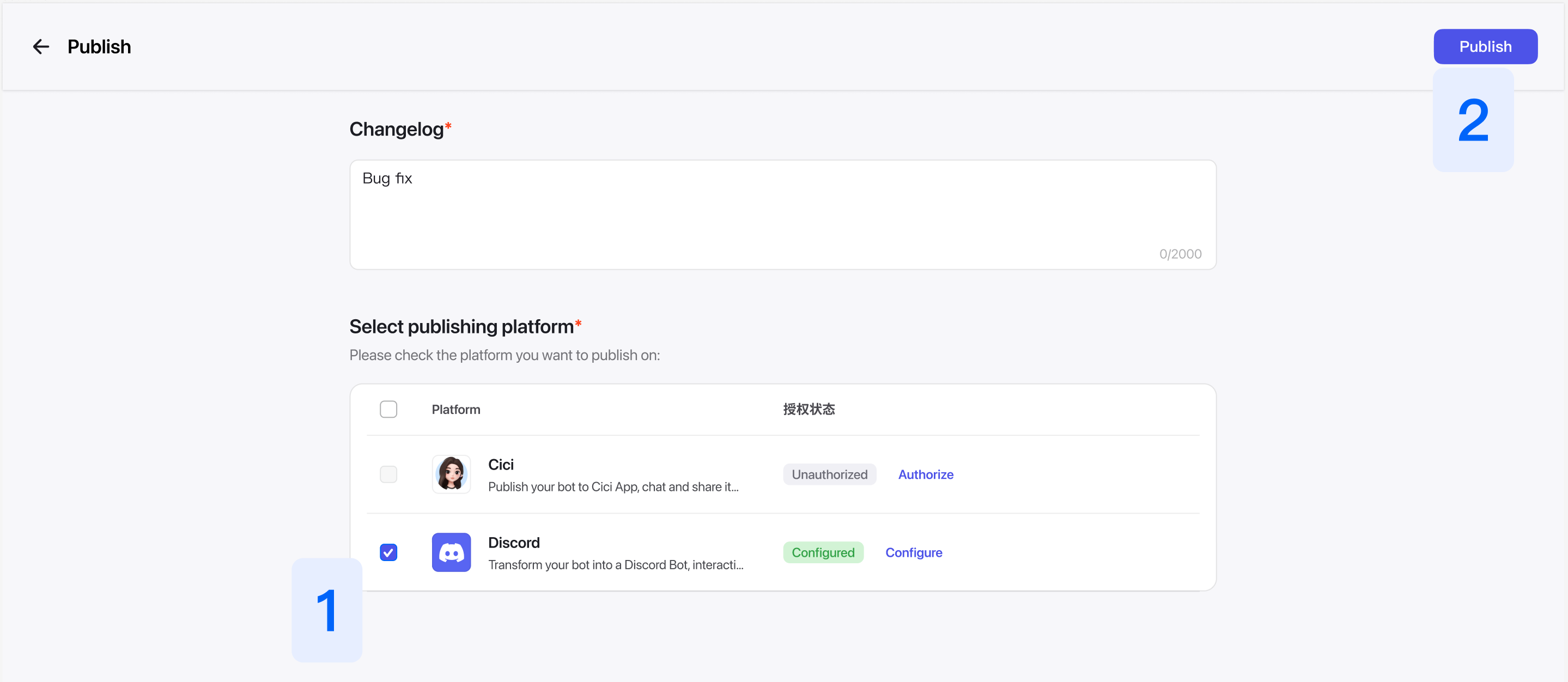Click the Cici description text
Viewport: 1568px width, 682px height.
pyautogui.click(x=613, y=486)
